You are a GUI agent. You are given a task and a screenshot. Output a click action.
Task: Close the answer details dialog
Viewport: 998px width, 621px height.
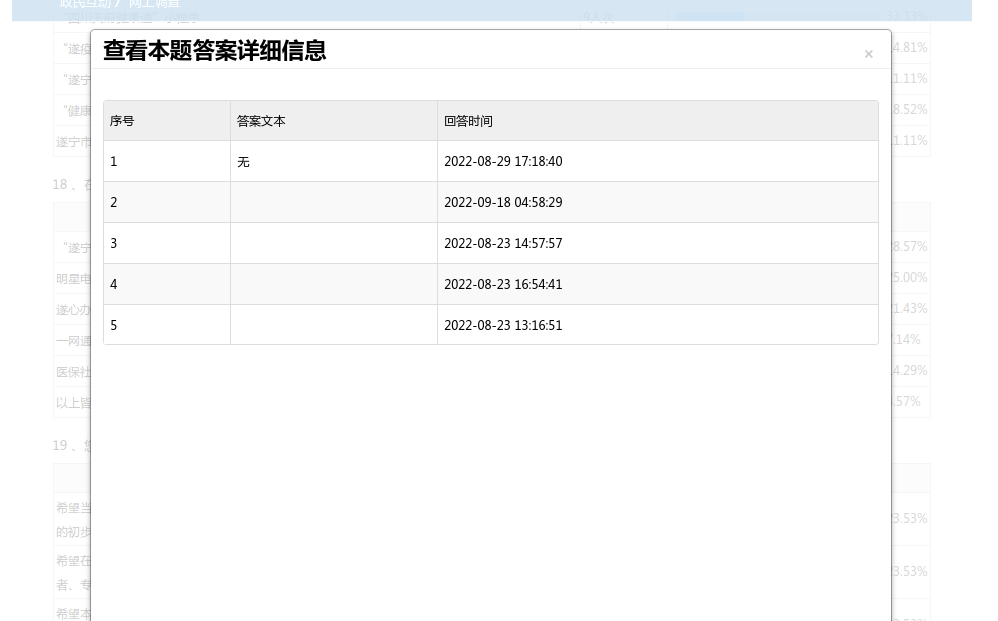868,54
